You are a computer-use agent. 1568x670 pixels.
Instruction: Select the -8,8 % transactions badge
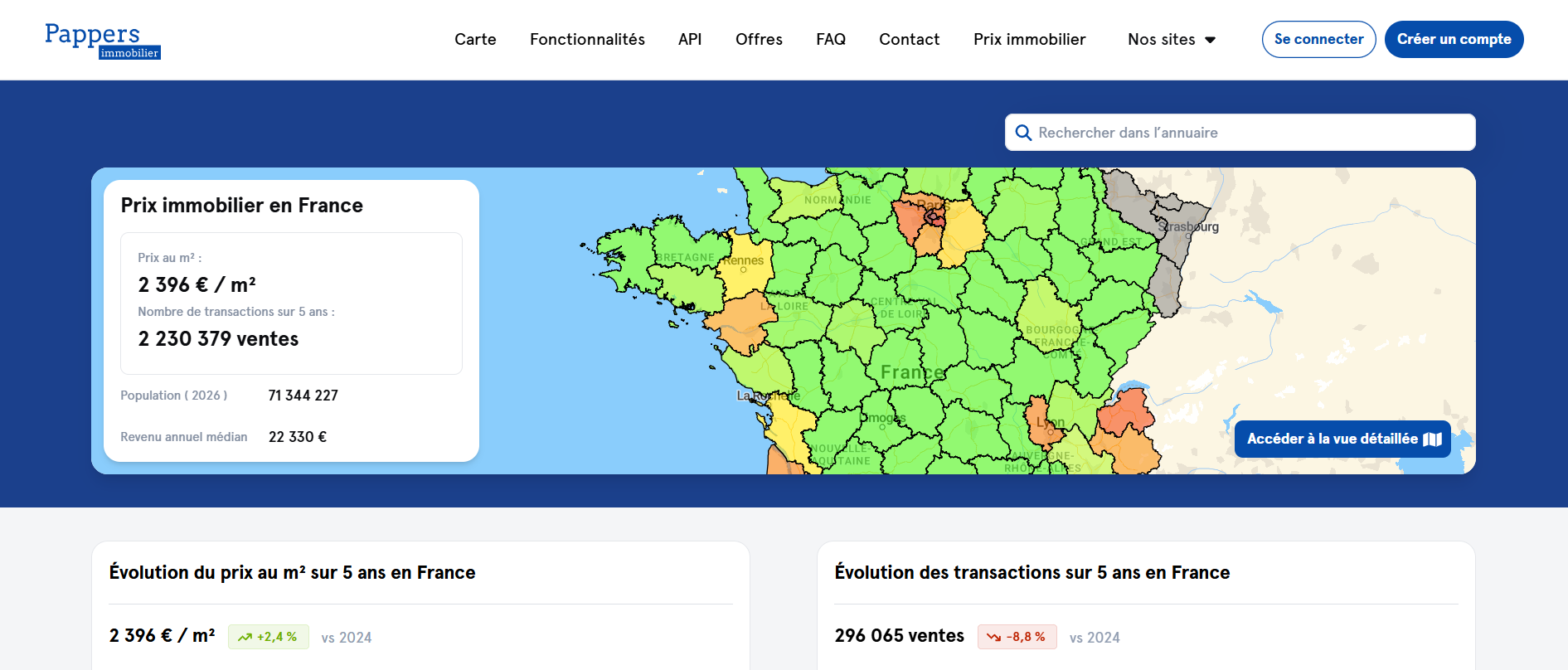click(1017, 637)
